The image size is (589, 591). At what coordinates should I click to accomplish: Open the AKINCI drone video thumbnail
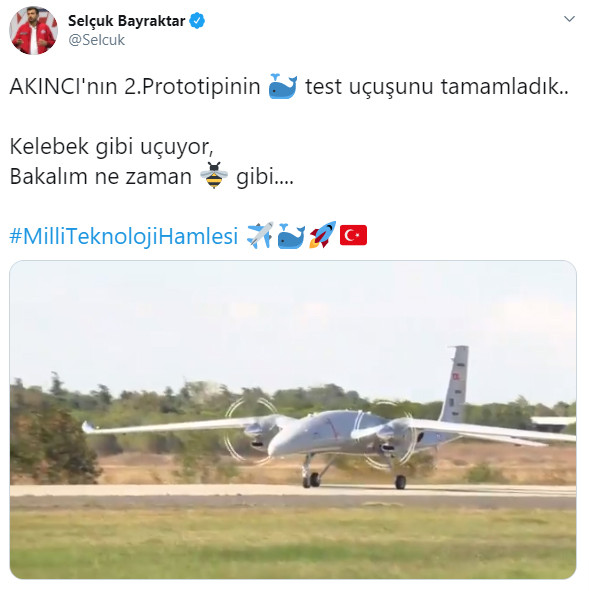point(293,420)
